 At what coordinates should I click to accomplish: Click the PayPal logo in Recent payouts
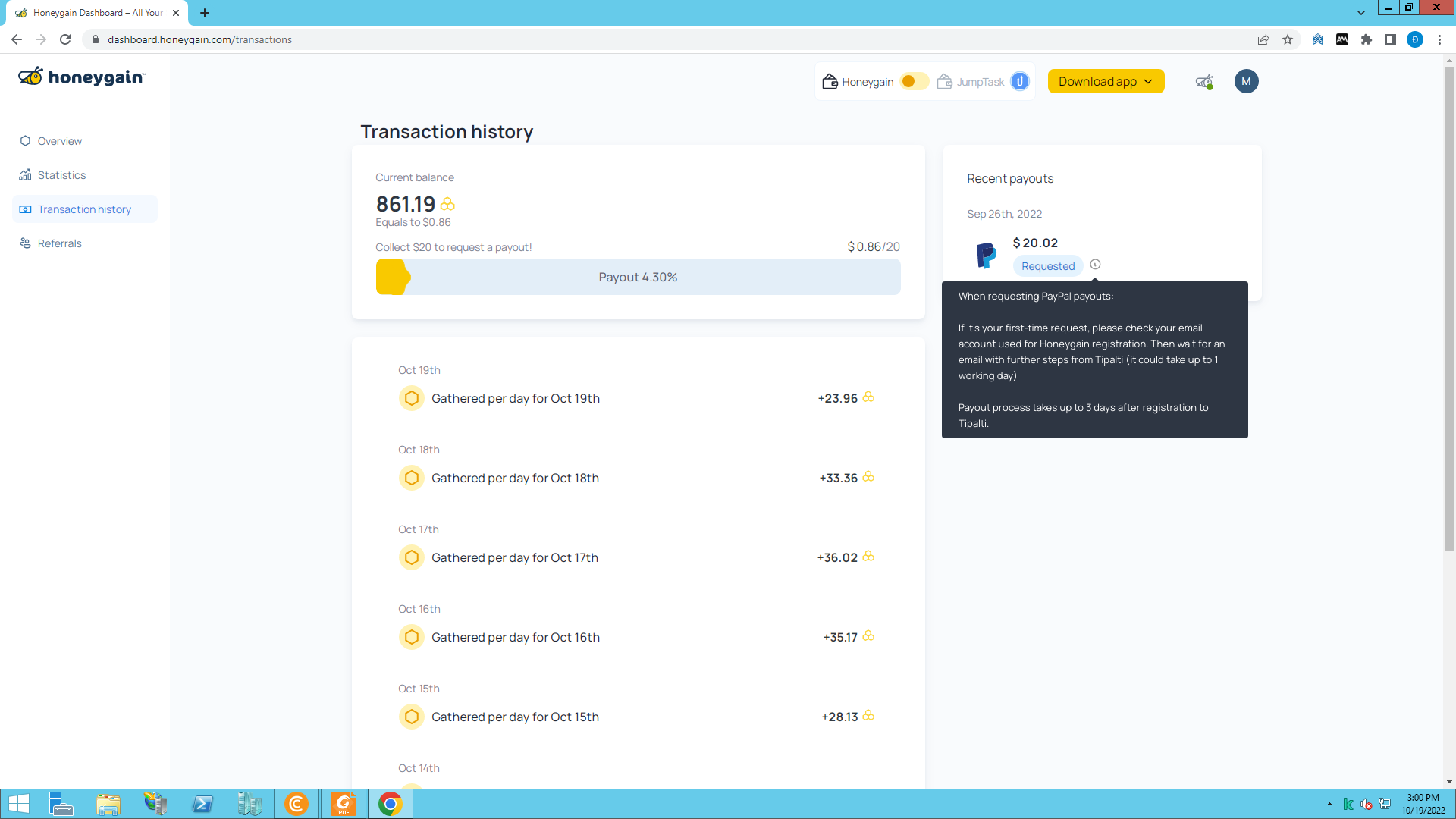pyautogui.click(x=986, y=255)
